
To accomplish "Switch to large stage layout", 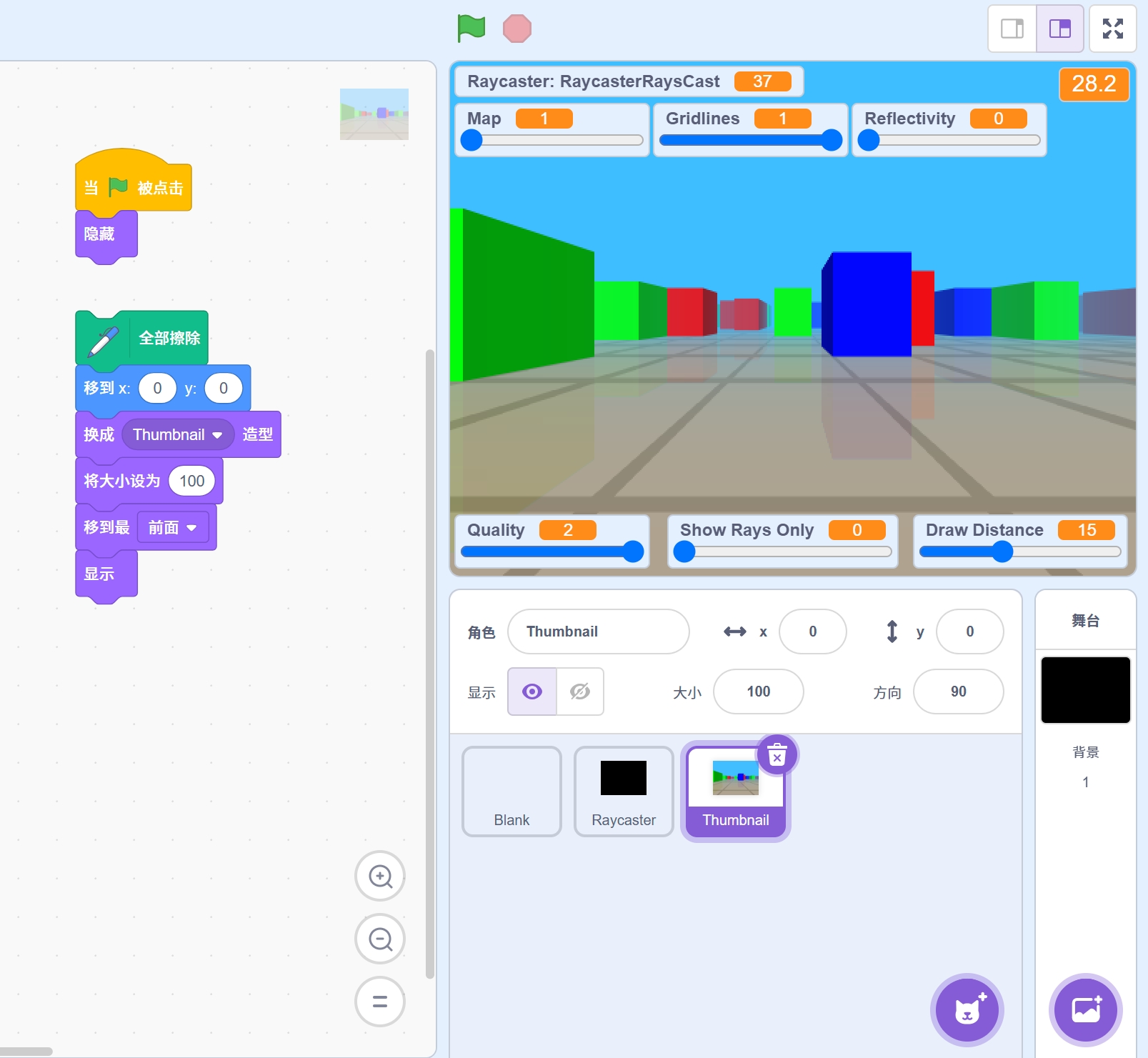I will click(1060, 29).
